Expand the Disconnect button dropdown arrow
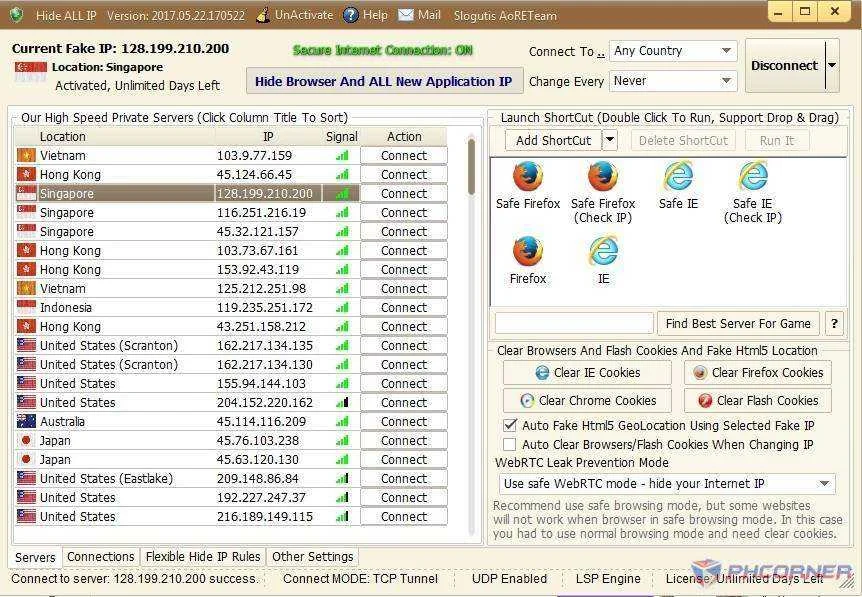 pyautogui.click(x=832, y=65)
